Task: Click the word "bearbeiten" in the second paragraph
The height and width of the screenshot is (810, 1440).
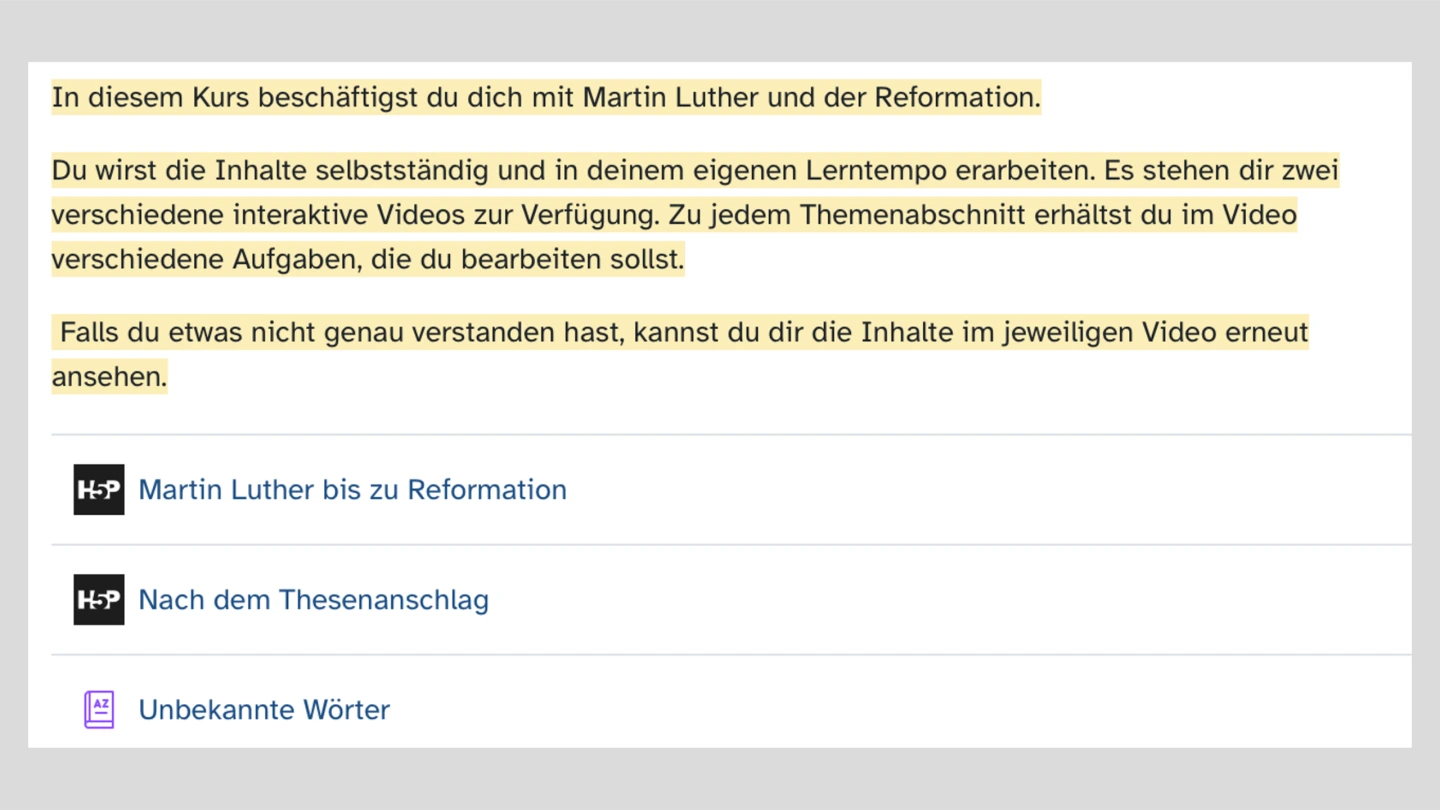Action: point(531,260)
